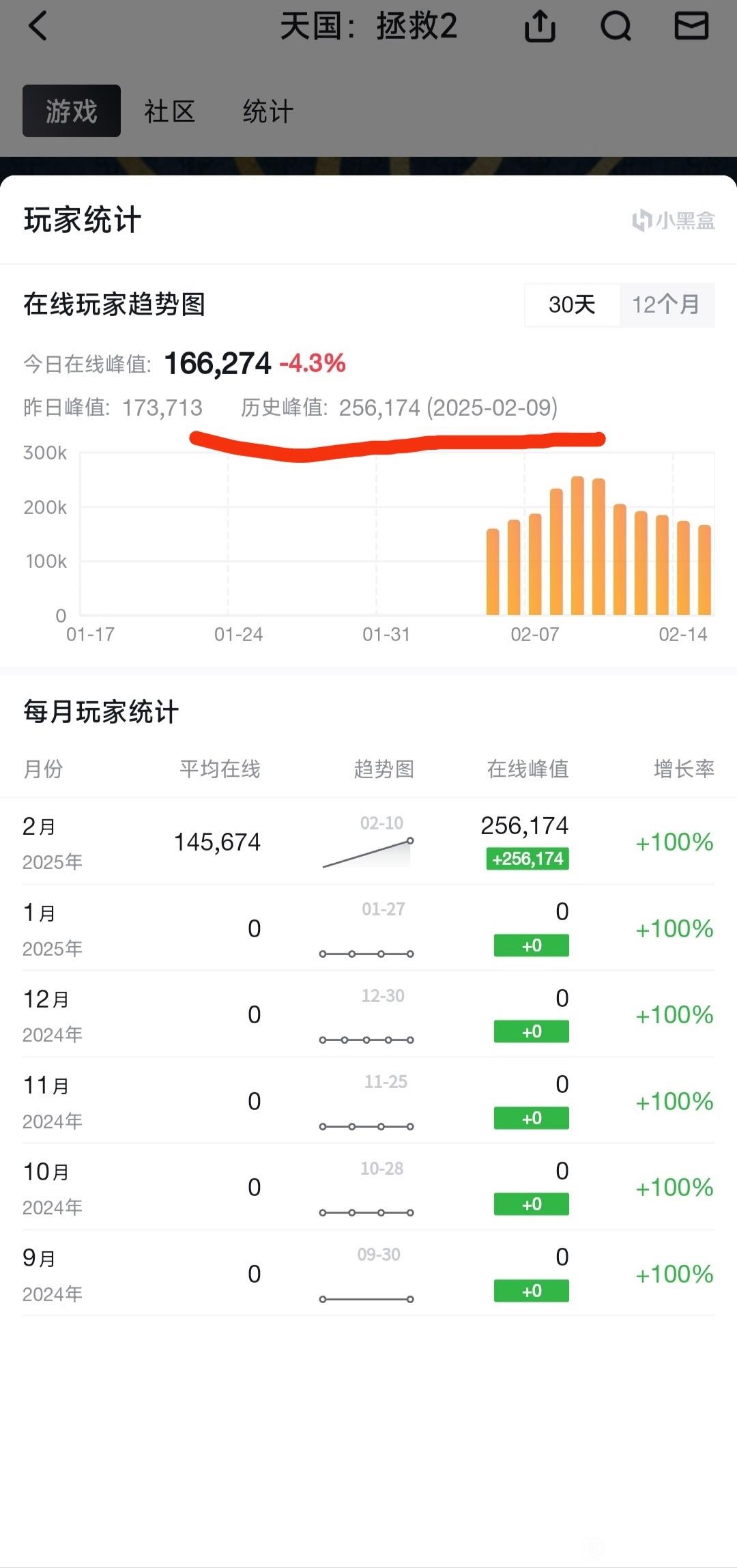Tap the 月份 column header
The image size is (737, 1568).
coord(43,769)
